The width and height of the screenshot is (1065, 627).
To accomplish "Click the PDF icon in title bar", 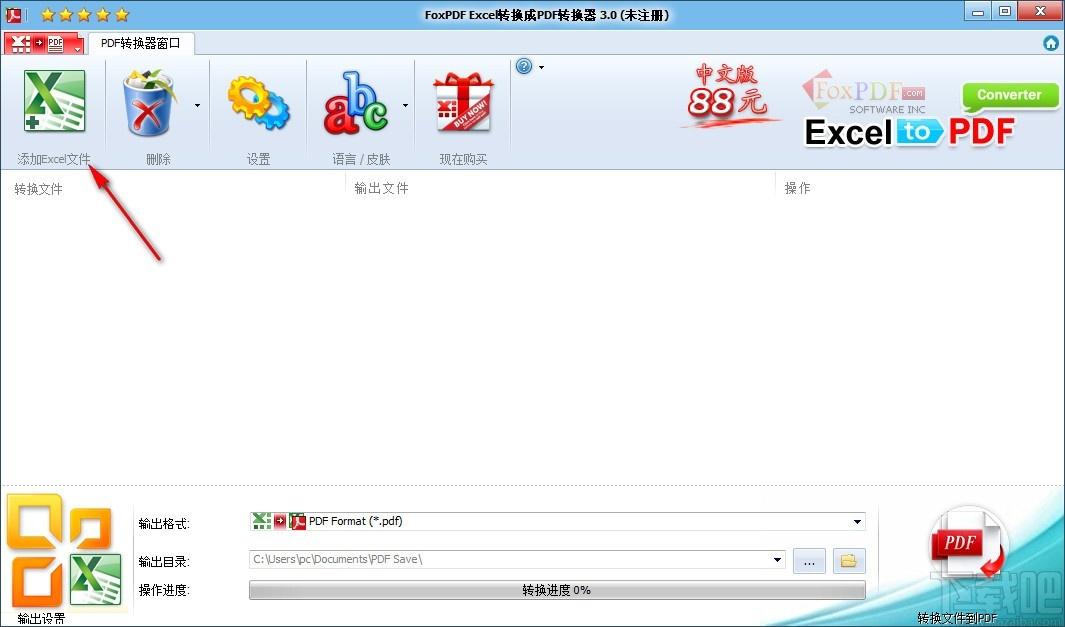I will click(x=14, y=14).
